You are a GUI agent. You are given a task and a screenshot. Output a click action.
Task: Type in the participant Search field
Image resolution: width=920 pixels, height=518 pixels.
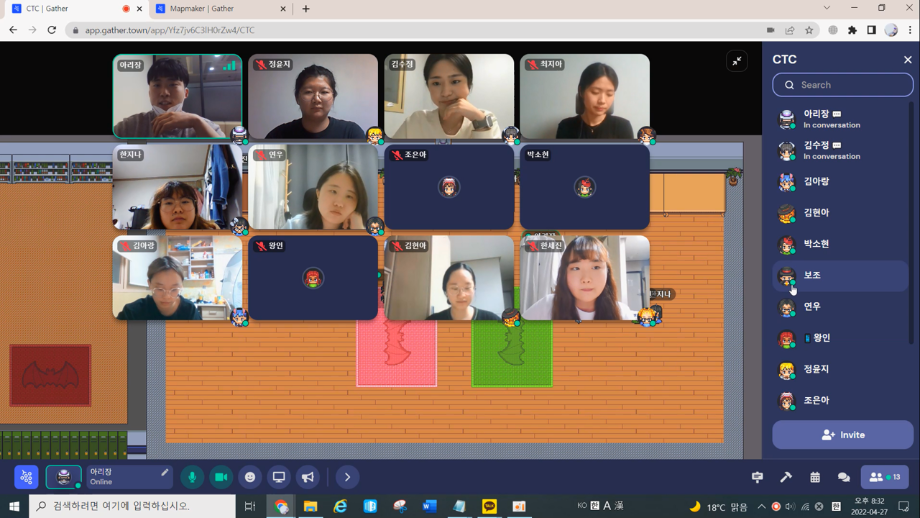point(850,85)
